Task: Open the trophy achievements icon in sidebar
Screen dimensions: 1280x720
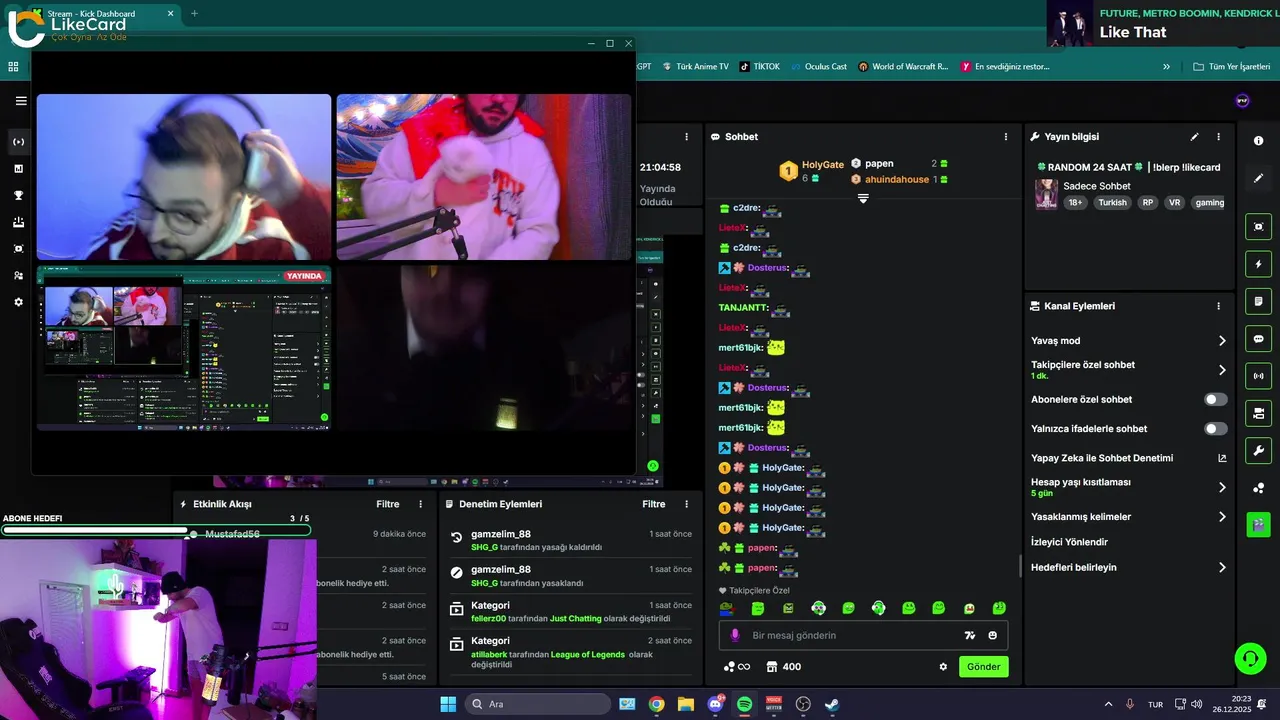Action: coord(18,195)
